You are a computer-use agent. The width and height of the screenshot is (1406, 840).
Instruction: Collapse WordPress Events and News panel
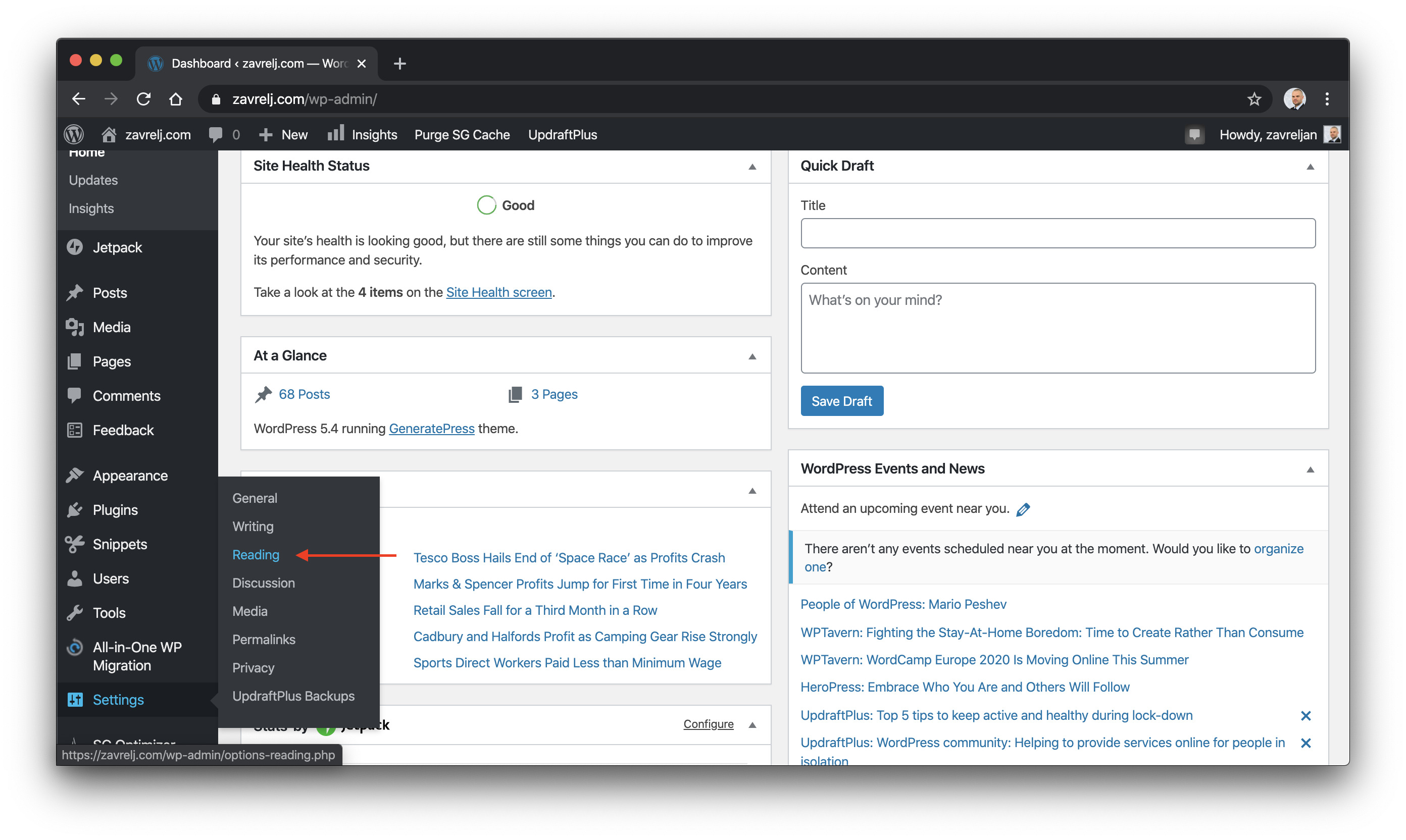click(1310, 469)
